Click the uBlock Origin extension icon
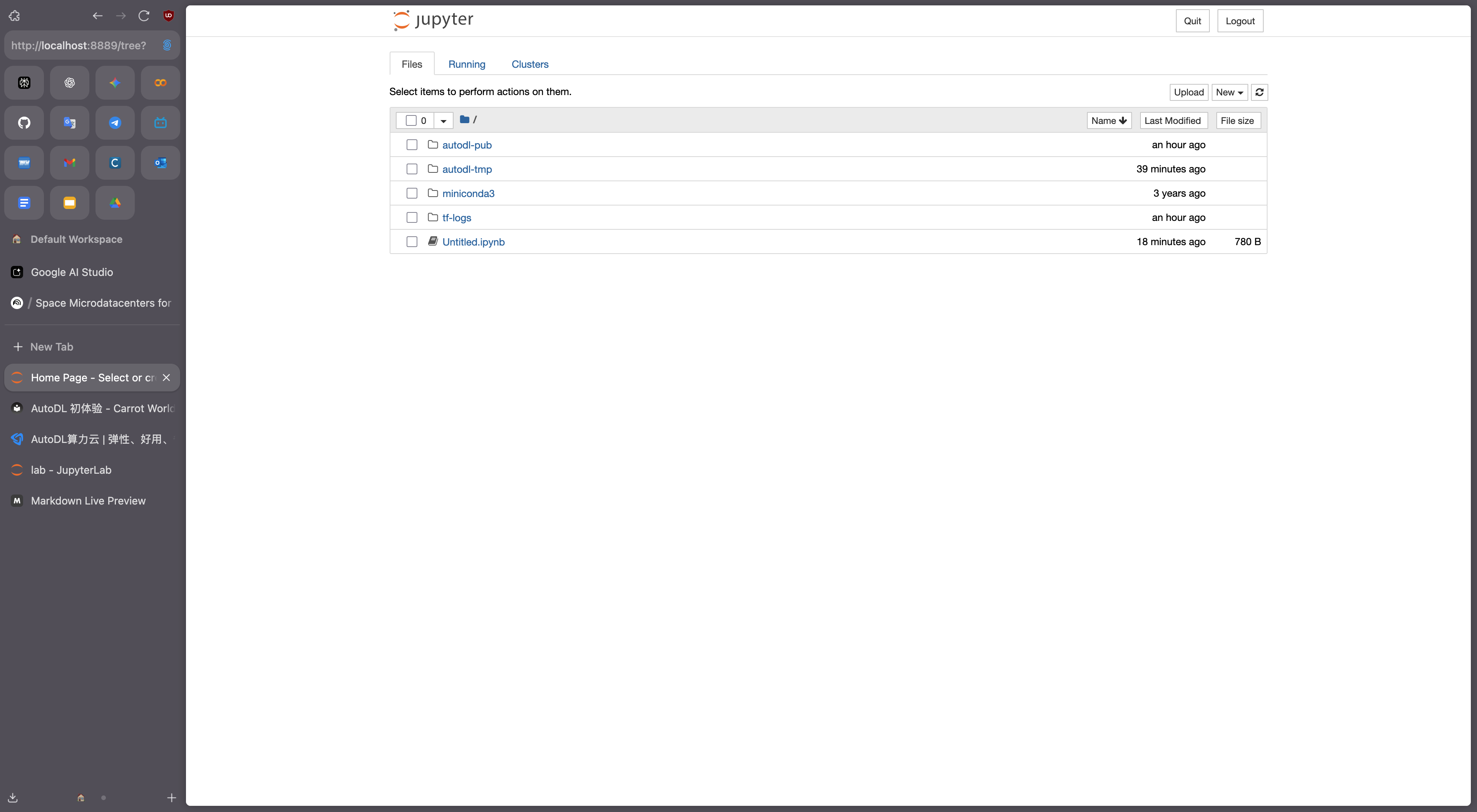 (168, 15)
